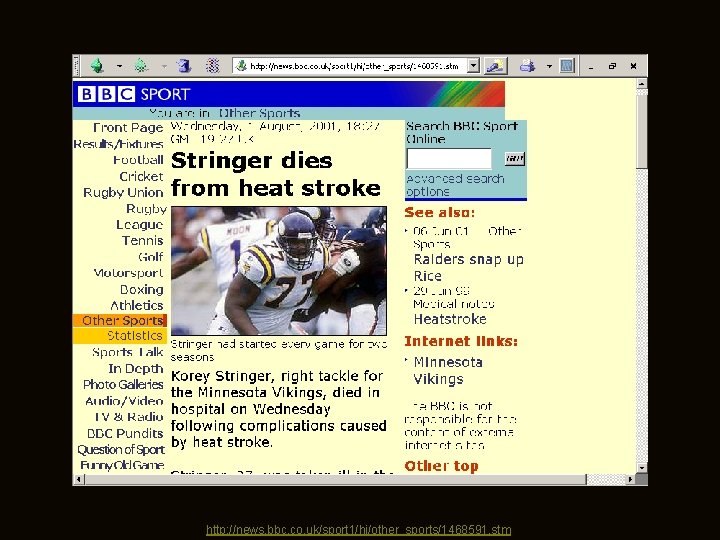Open Photo Galleries from sidebar
Image resolution: width=720 pixels, height=540 pixels.
tap(123, 384)
